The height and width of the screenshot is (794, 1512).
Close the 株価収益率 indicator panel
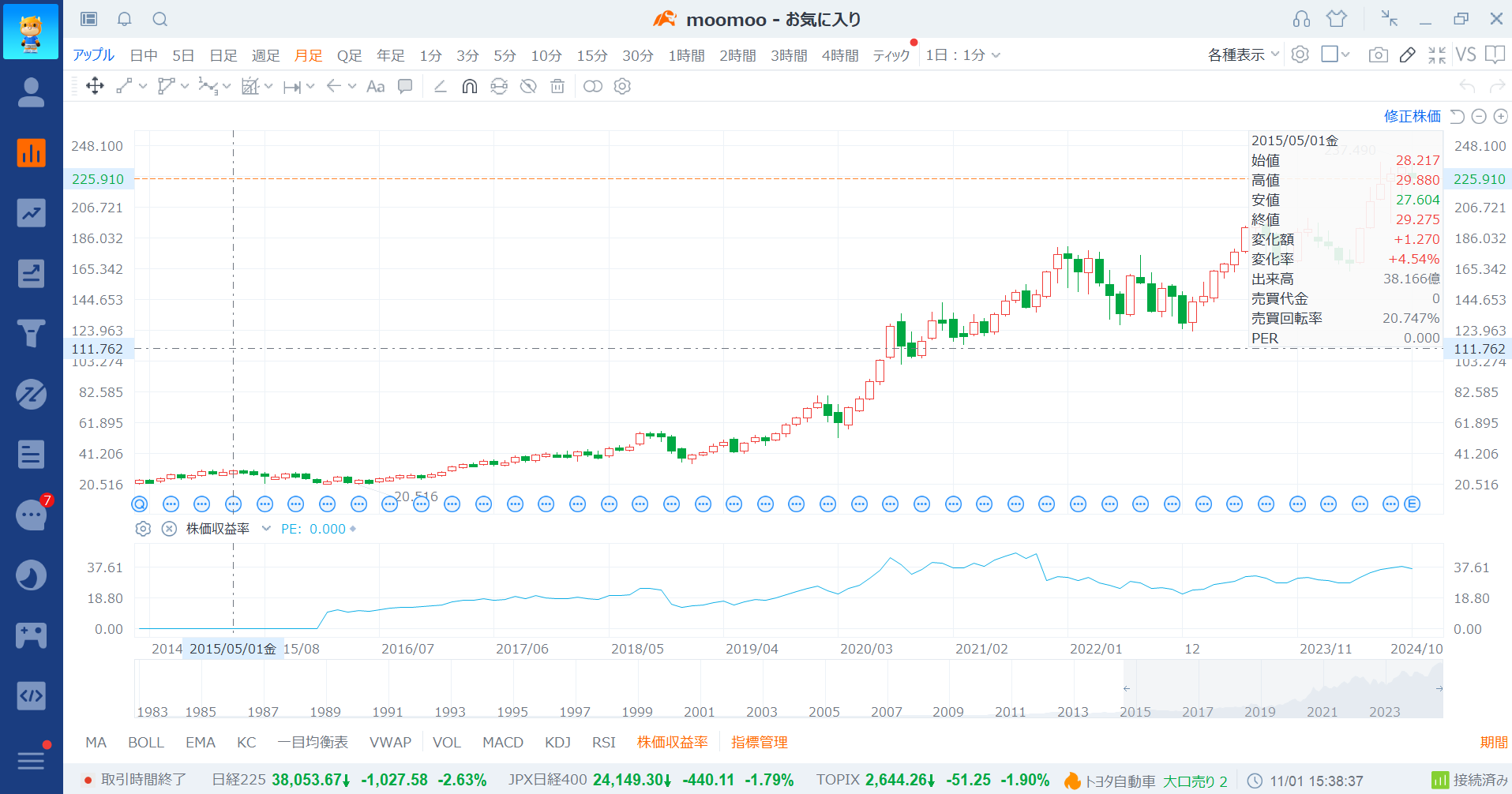[169, 529]
